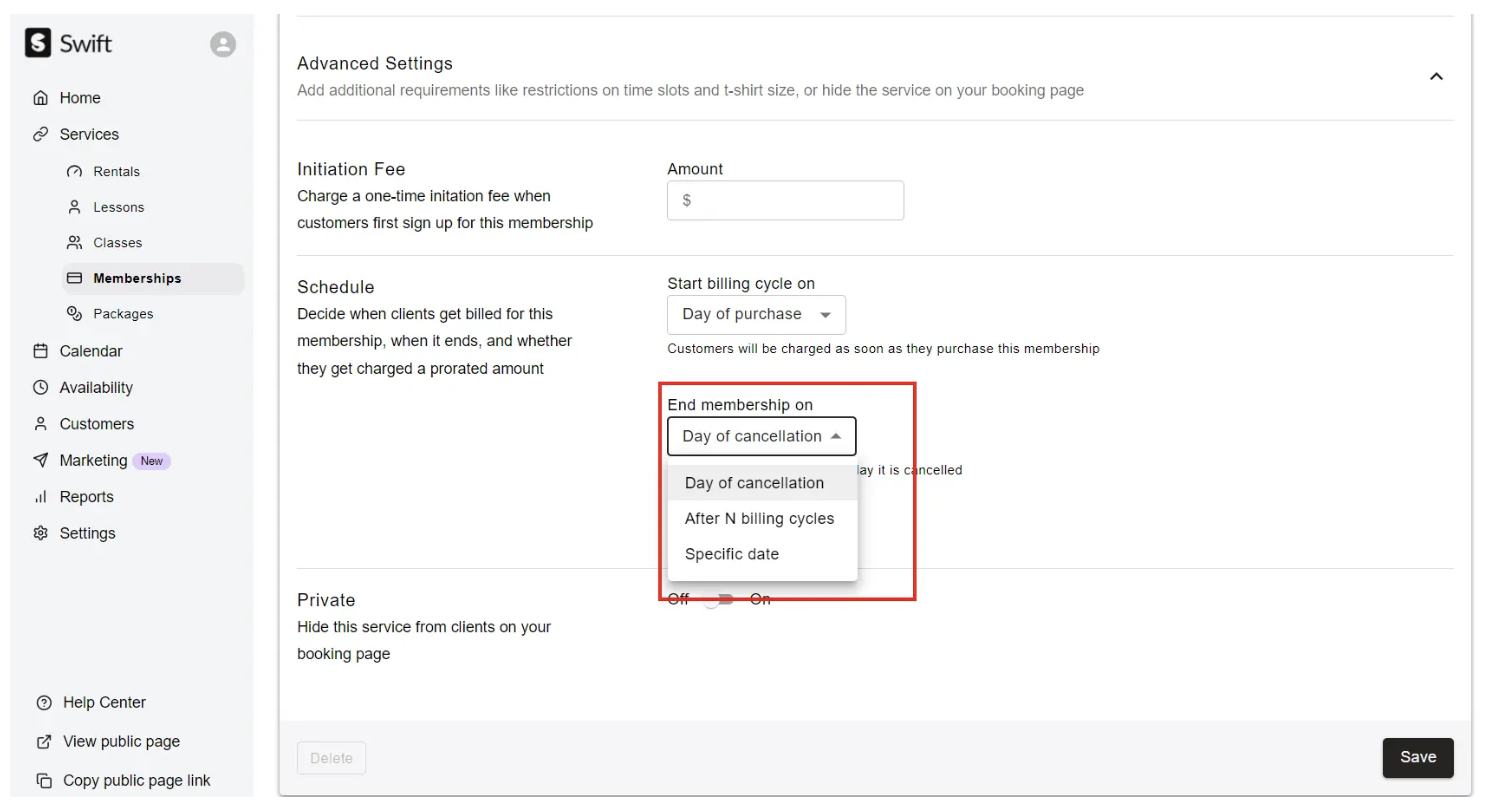Click the Calendar icon in sidebar
This screenshot has width=1486, height=812.
[x=40, y=351]
